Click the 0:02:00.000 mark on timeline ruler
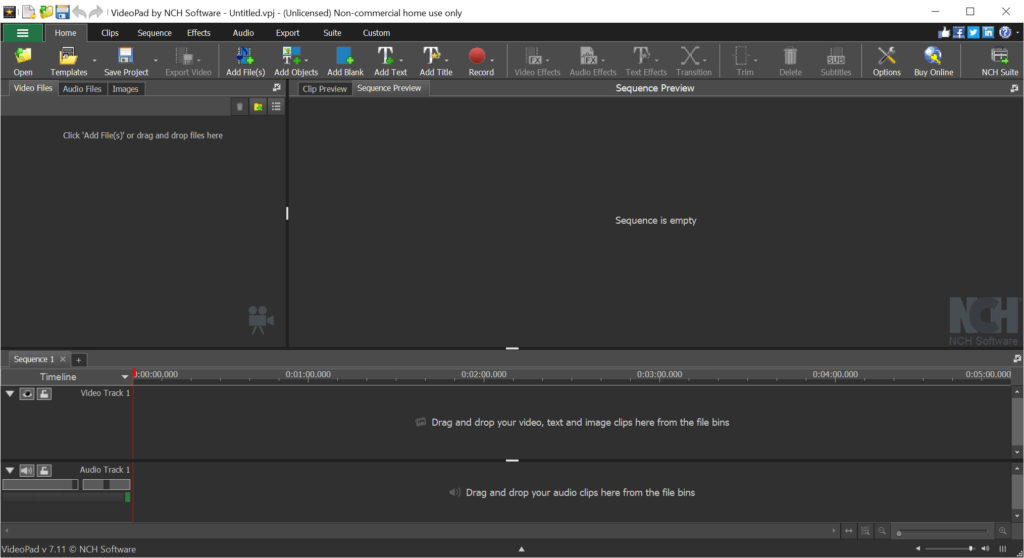The height and width of the screenshot is (558, 1024). click(x=483, y=374)
